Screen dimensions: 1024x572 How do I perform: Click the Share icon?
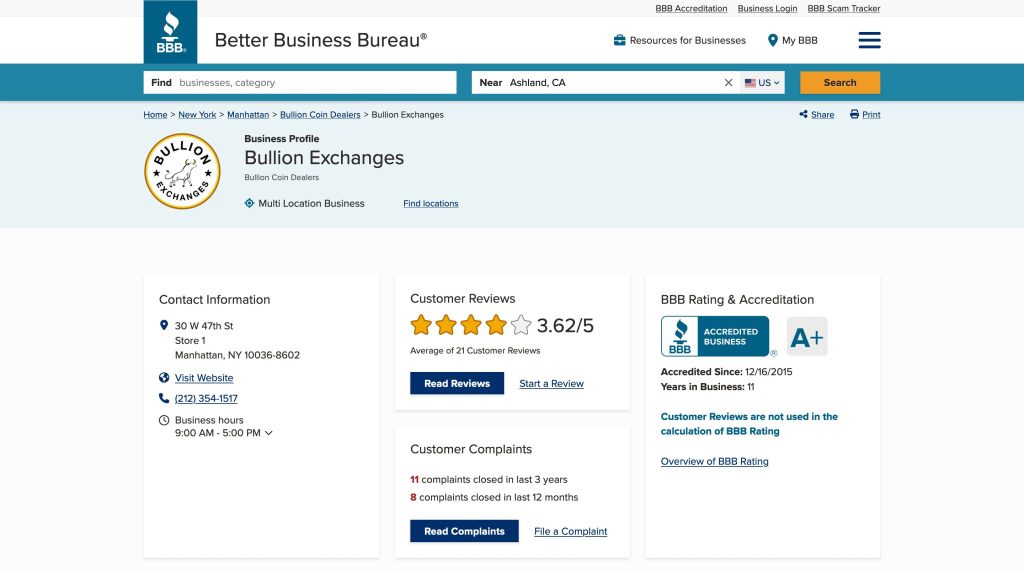804,115
